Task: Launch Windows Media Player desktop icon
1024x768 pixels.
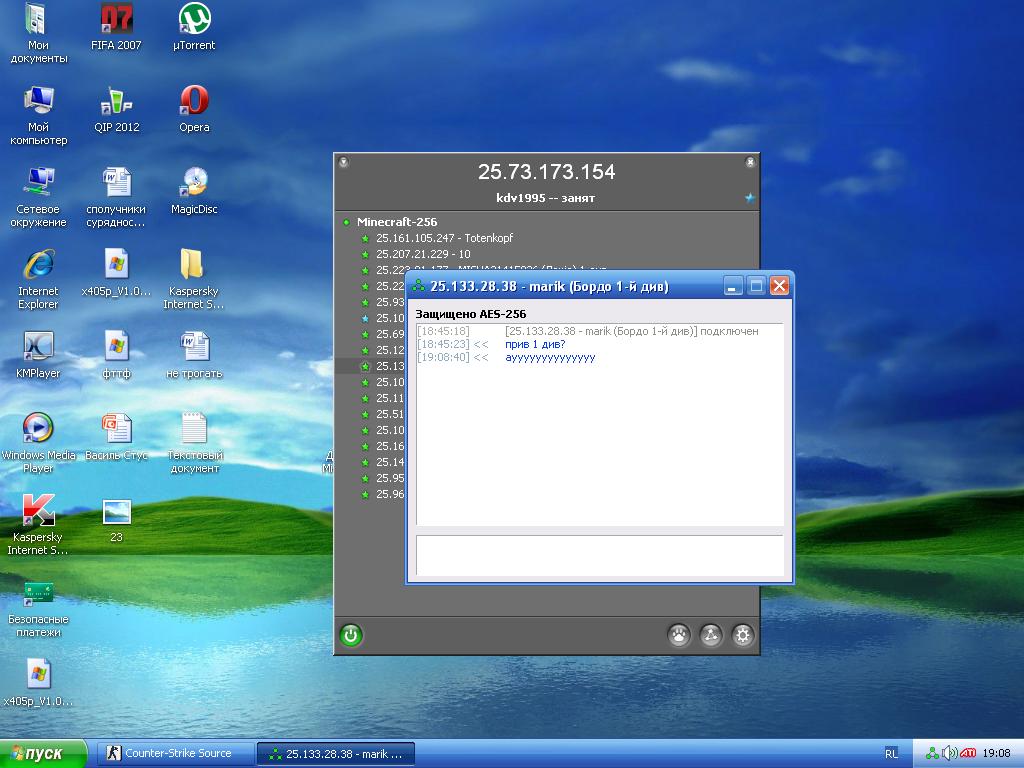Action: tap(38, 443)
